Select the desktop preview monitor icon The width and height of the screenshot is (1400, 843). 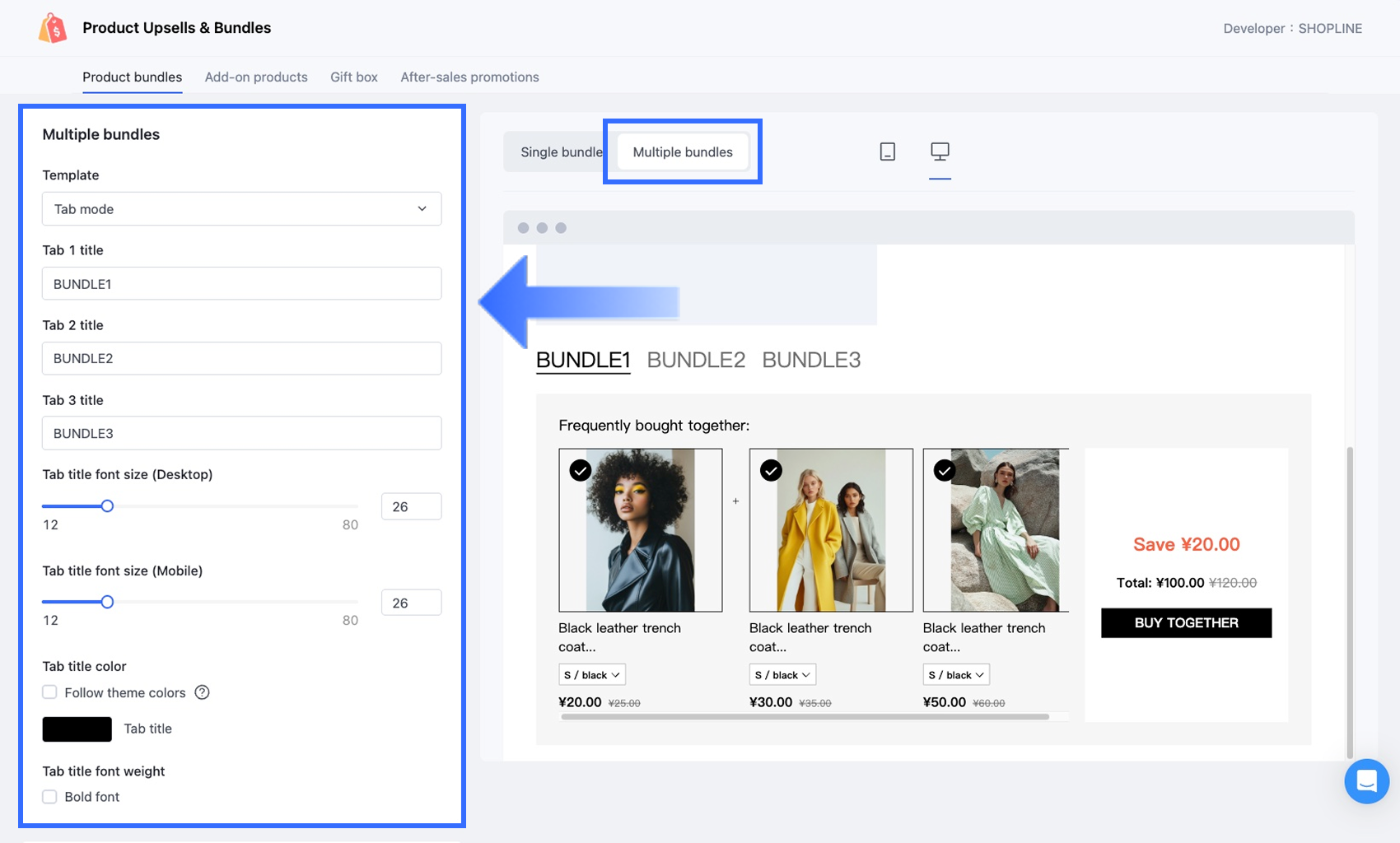tap(940, 151)
